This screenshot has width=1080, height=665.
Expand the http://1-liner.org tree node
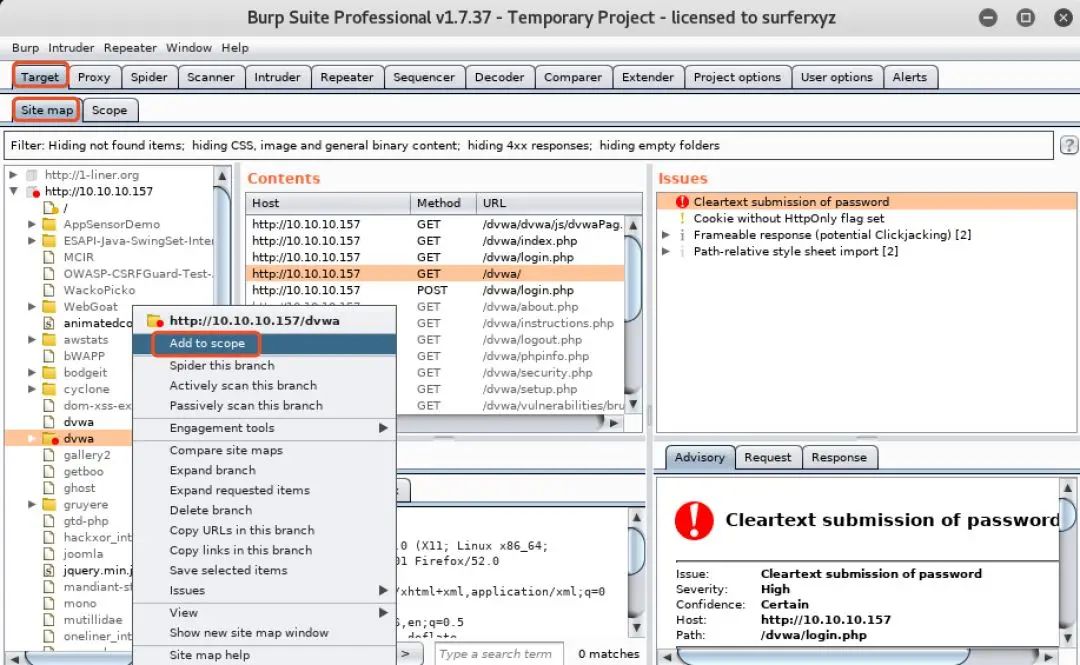tap(13, 175)
